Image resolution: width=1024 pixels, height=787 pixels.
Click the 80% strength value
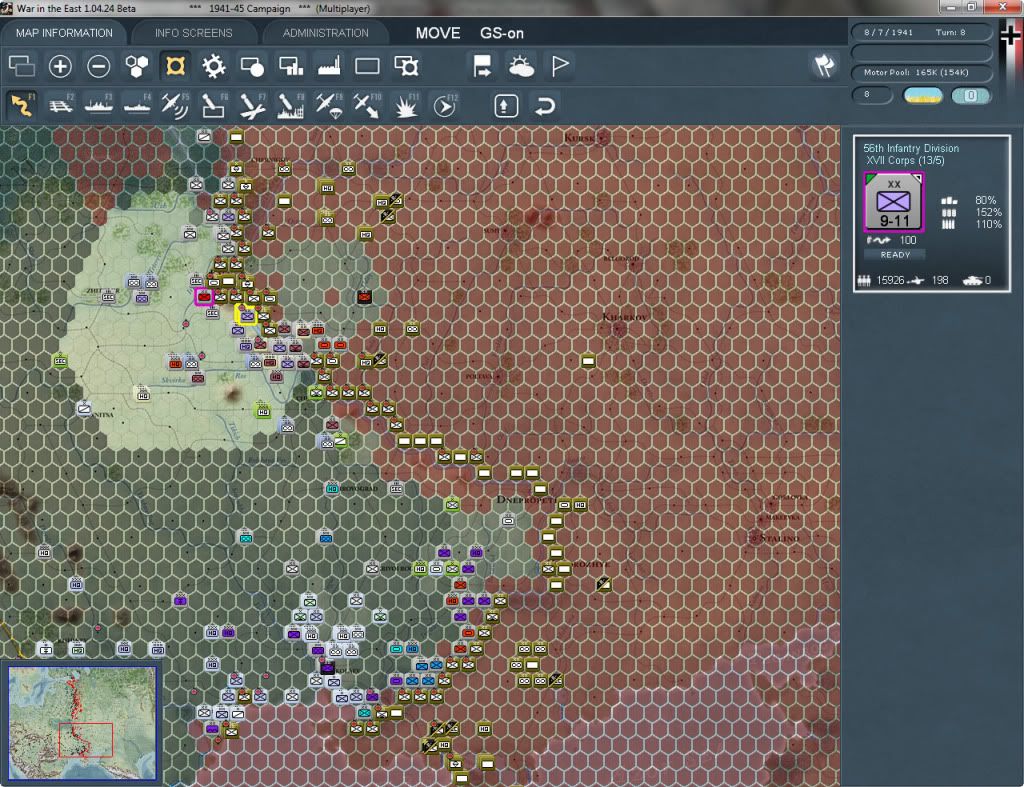tap(985, 200)
